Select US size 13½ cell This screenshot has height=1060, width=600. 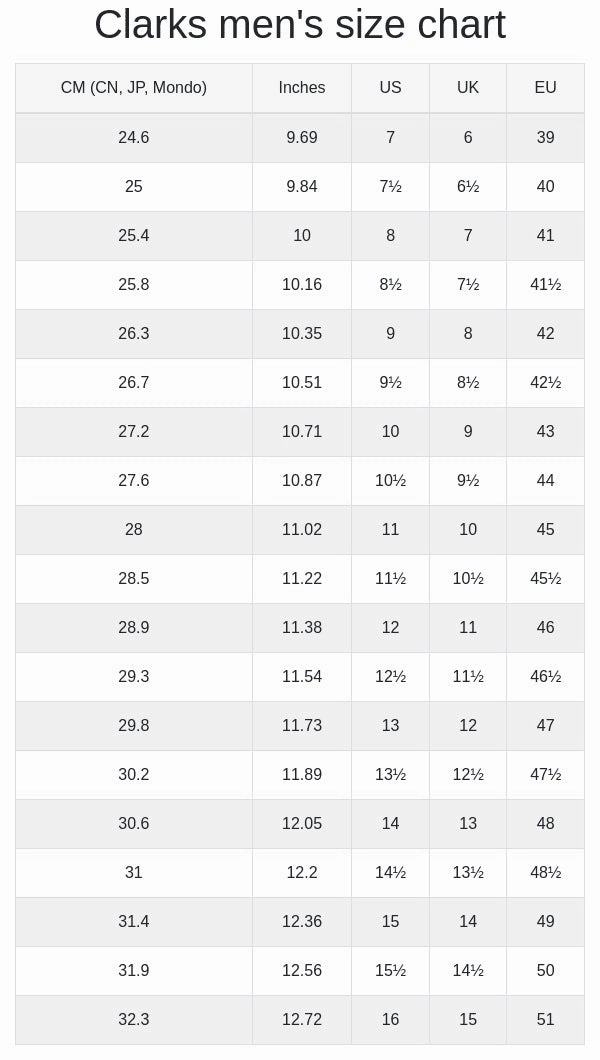pos(391,775)
